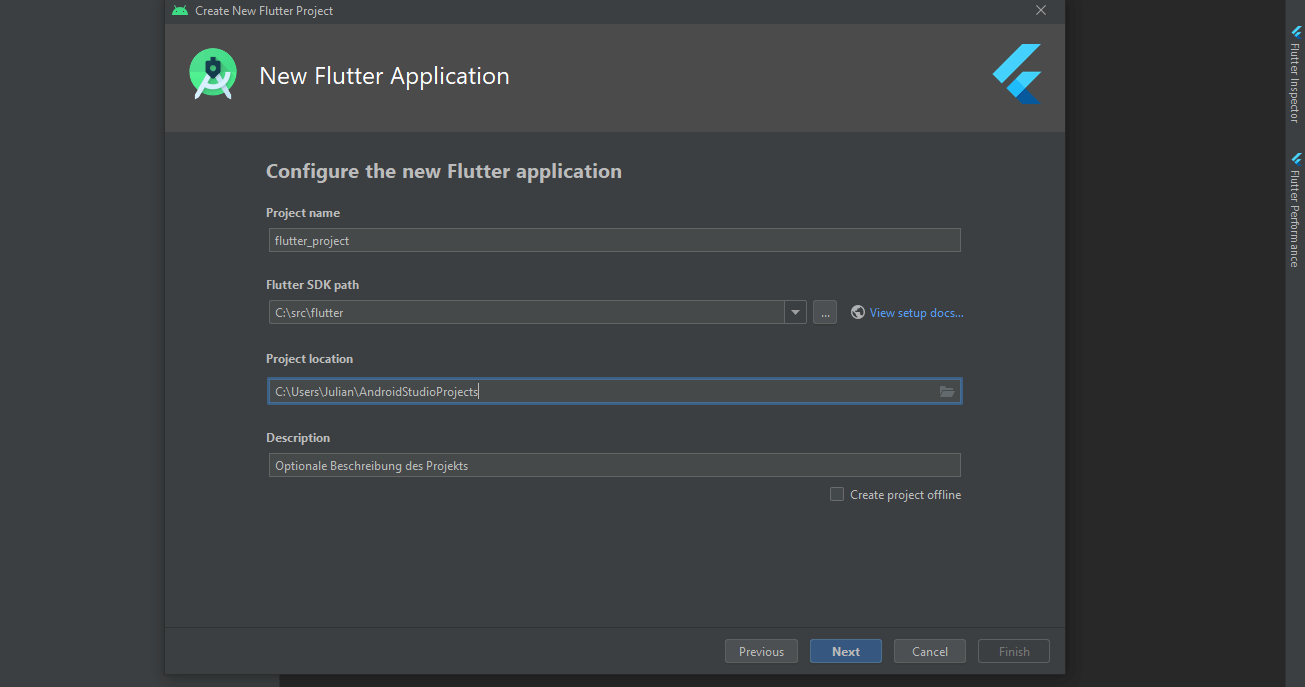Image resolution: width=1305 pixels, height=687 pixels.
Task: Click the globe icon beside setup docs
Action: pyautogui.click(x=857, y=312)
